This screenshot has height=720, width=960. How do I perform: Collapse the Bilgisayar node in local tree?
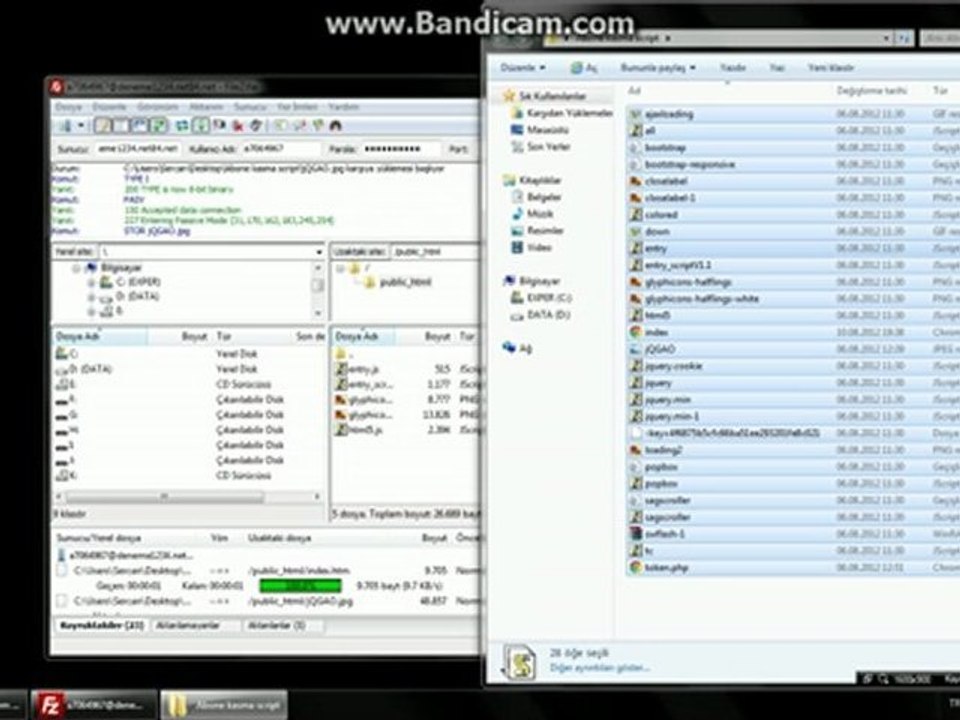click(77, 268)
